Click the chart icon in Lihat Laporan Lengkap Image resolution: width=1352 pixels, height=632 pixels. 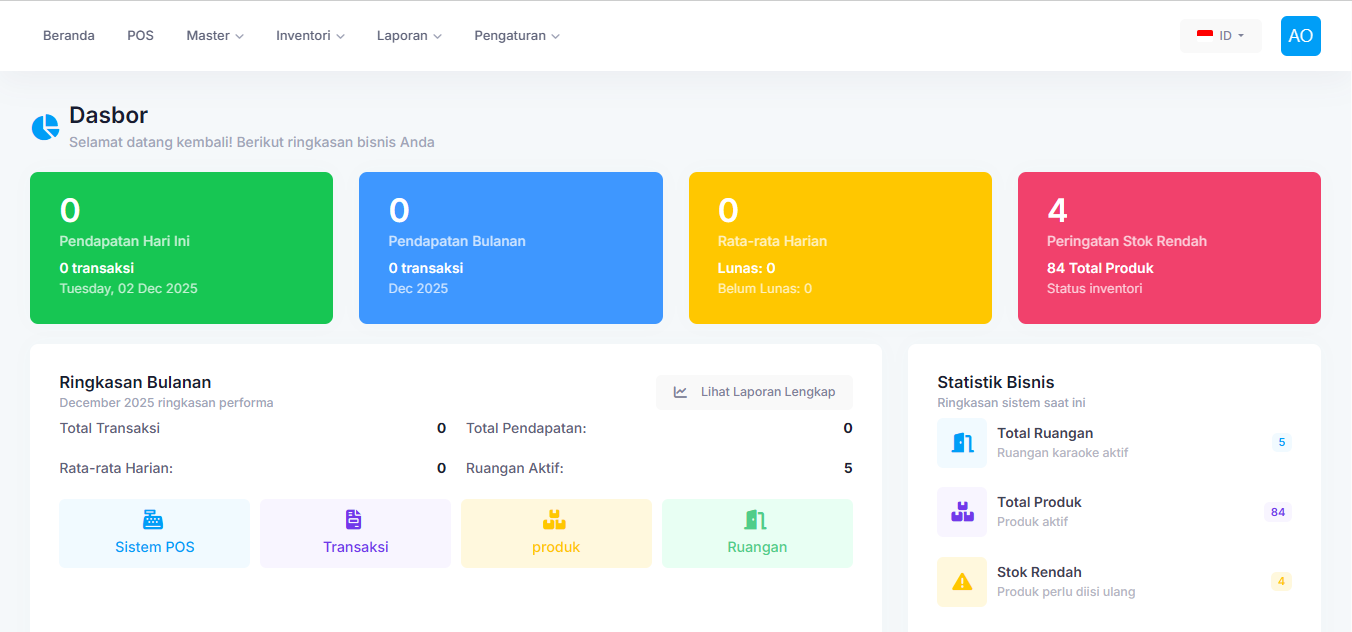pyautogui.click(x=680, y=392)
